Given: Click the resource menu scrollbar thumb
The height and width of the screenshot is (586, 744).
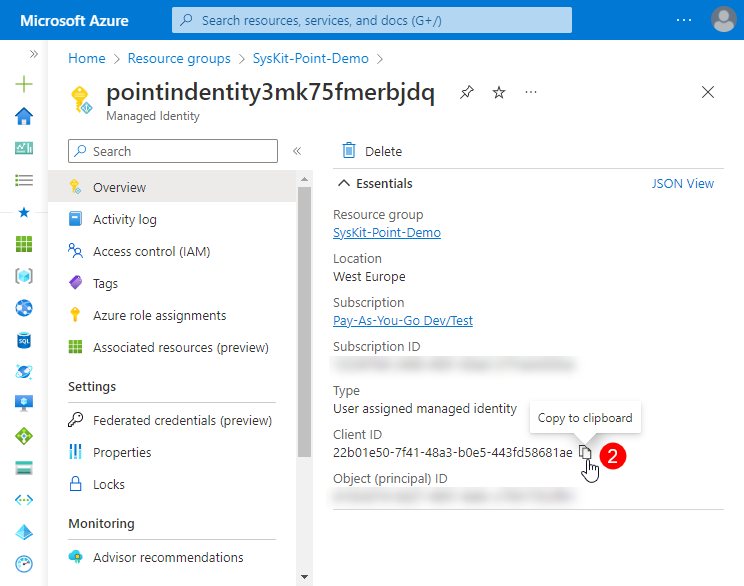Looking at the screenshot, I should [305, 322].
